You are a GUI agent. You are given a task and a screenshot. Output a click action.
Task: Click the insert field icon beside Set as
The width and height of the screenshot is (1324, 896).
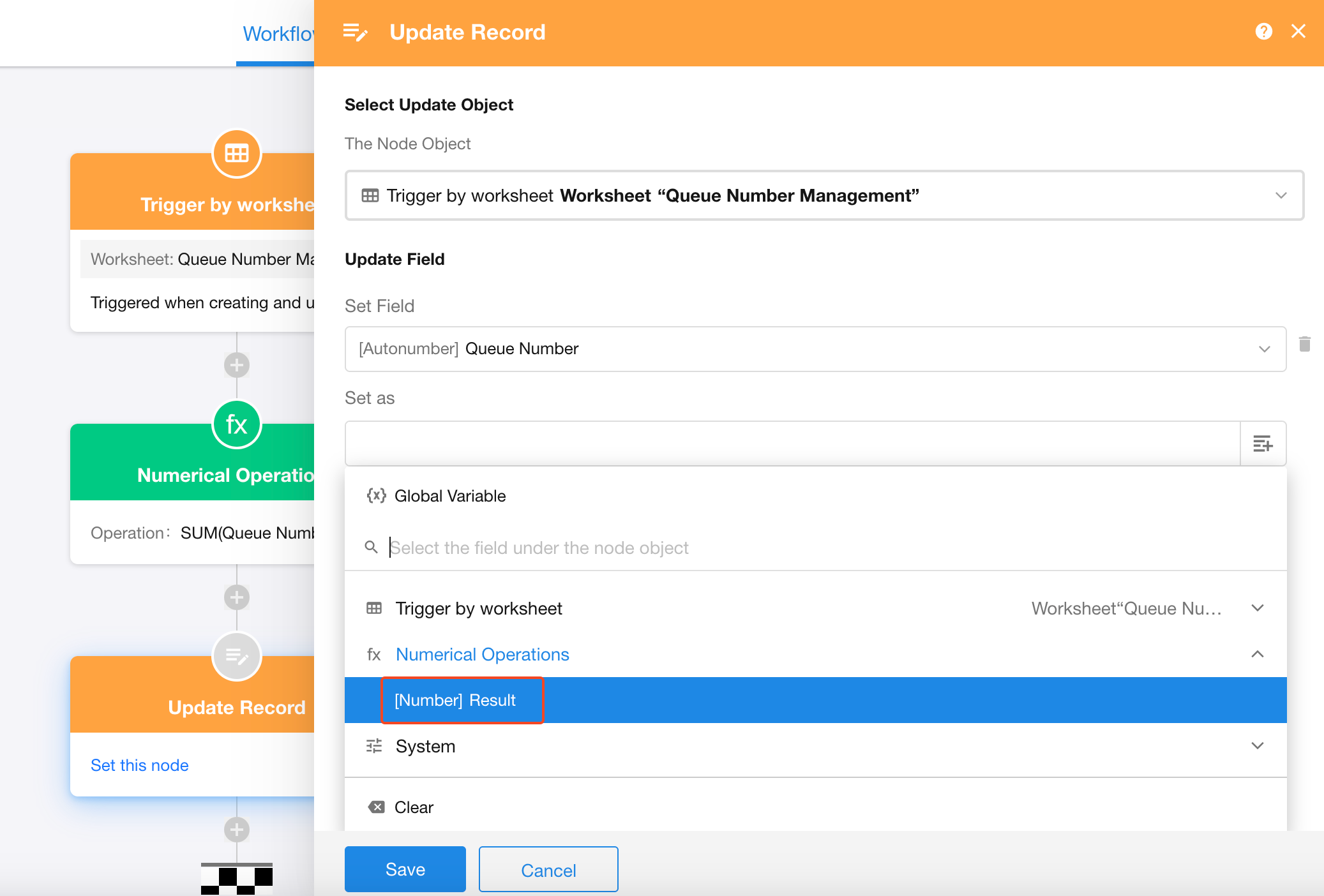click(1262, 444)
